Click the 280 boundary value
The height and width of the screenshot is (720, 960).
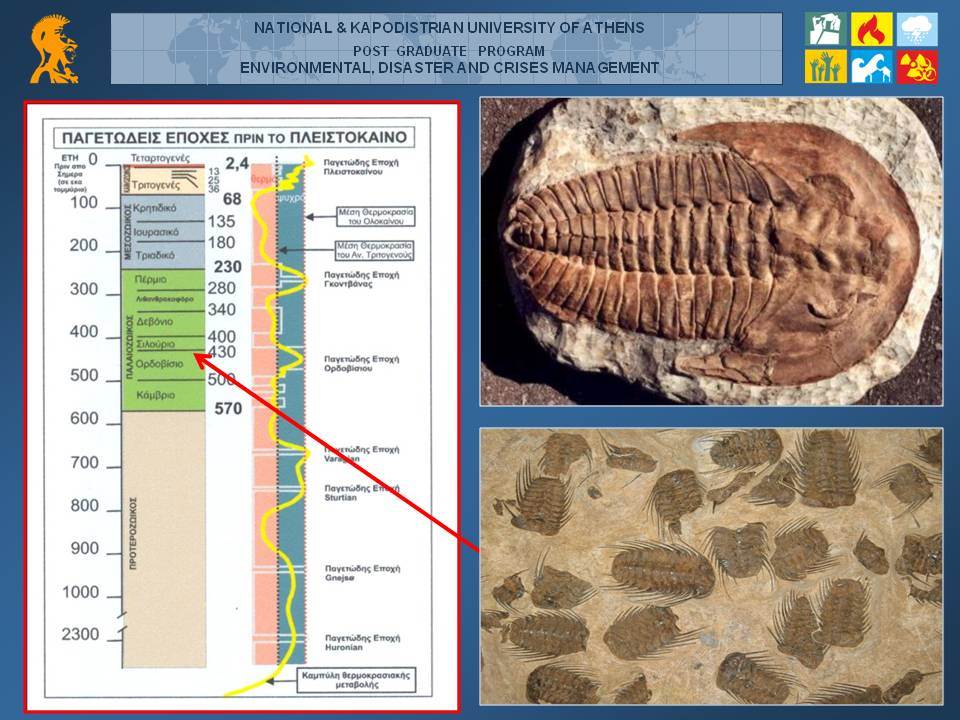tap(221, 288)
